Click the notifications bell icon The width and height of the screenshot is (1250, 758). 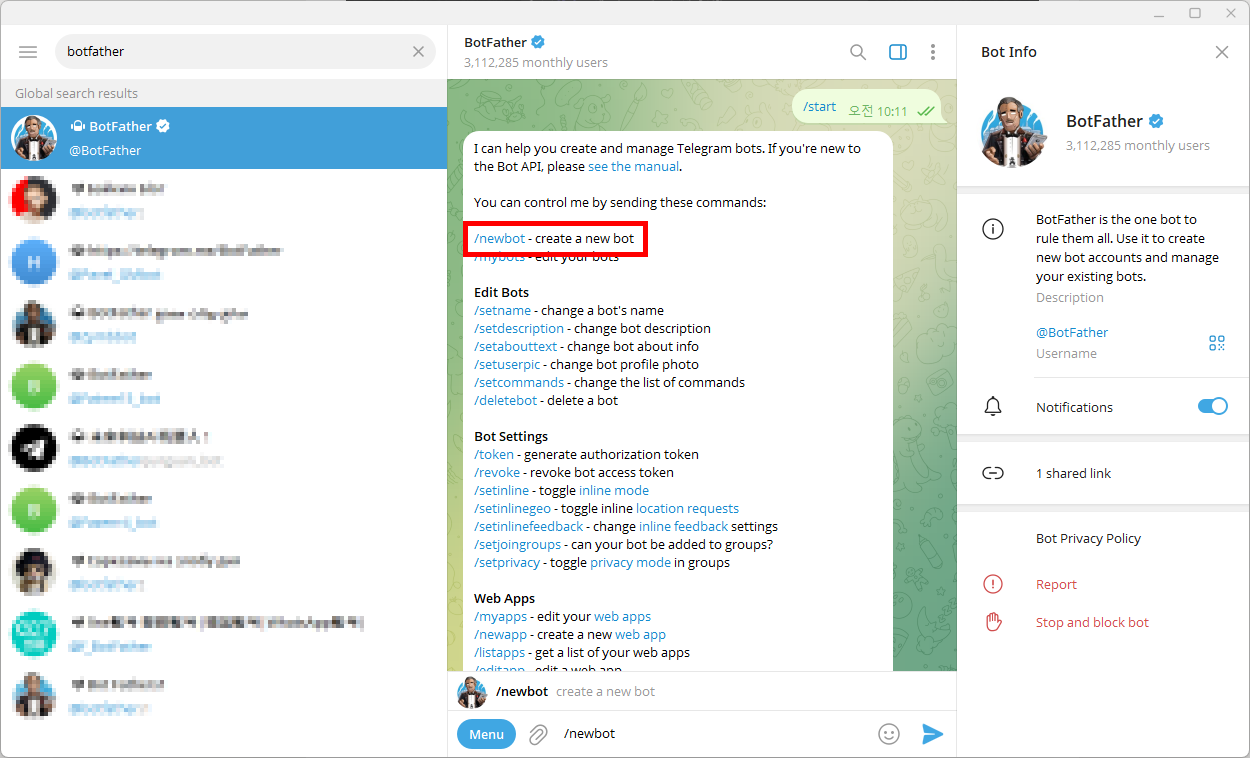[x=993, y=407]
